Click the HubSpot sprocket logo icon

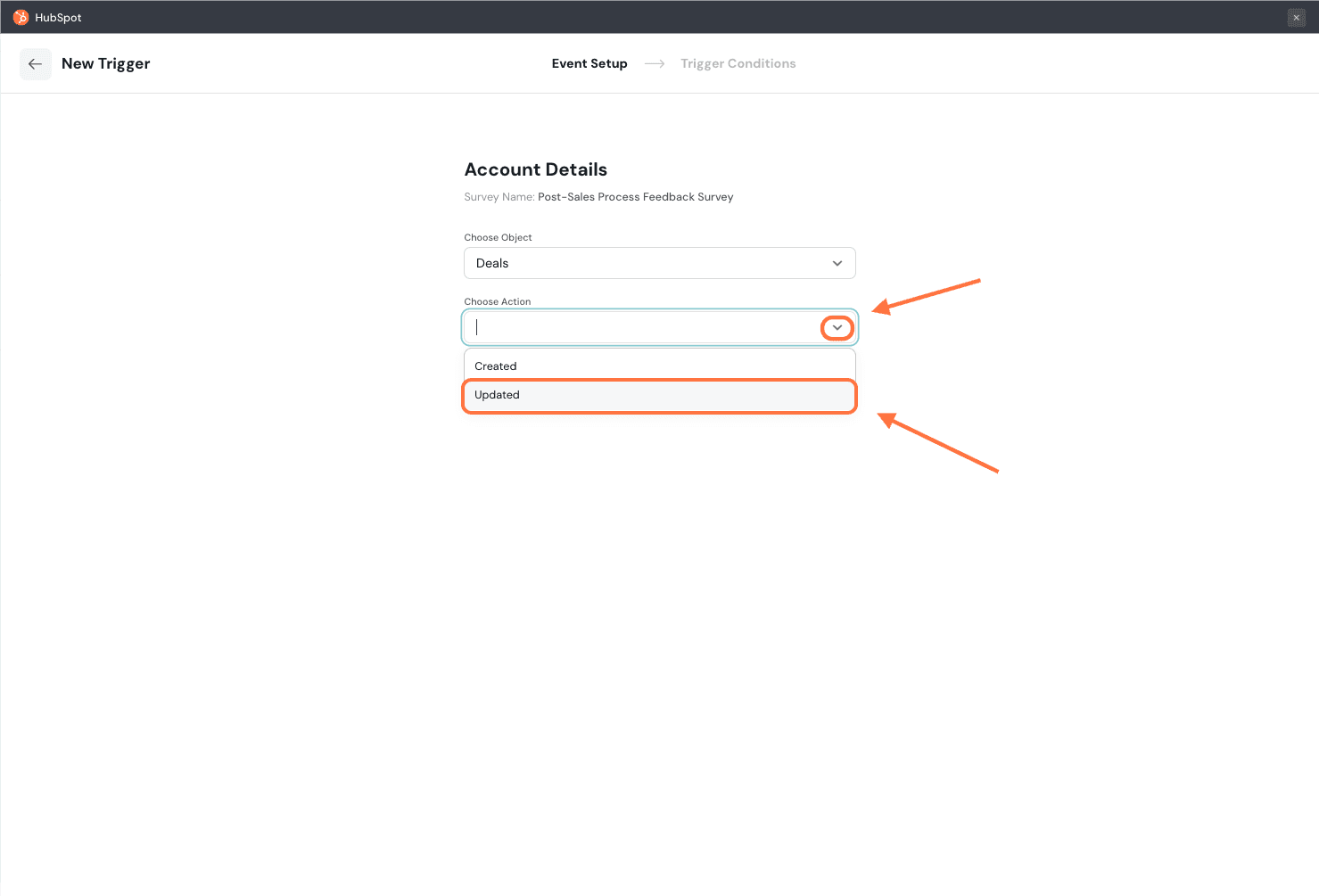[x=21, y=17]
